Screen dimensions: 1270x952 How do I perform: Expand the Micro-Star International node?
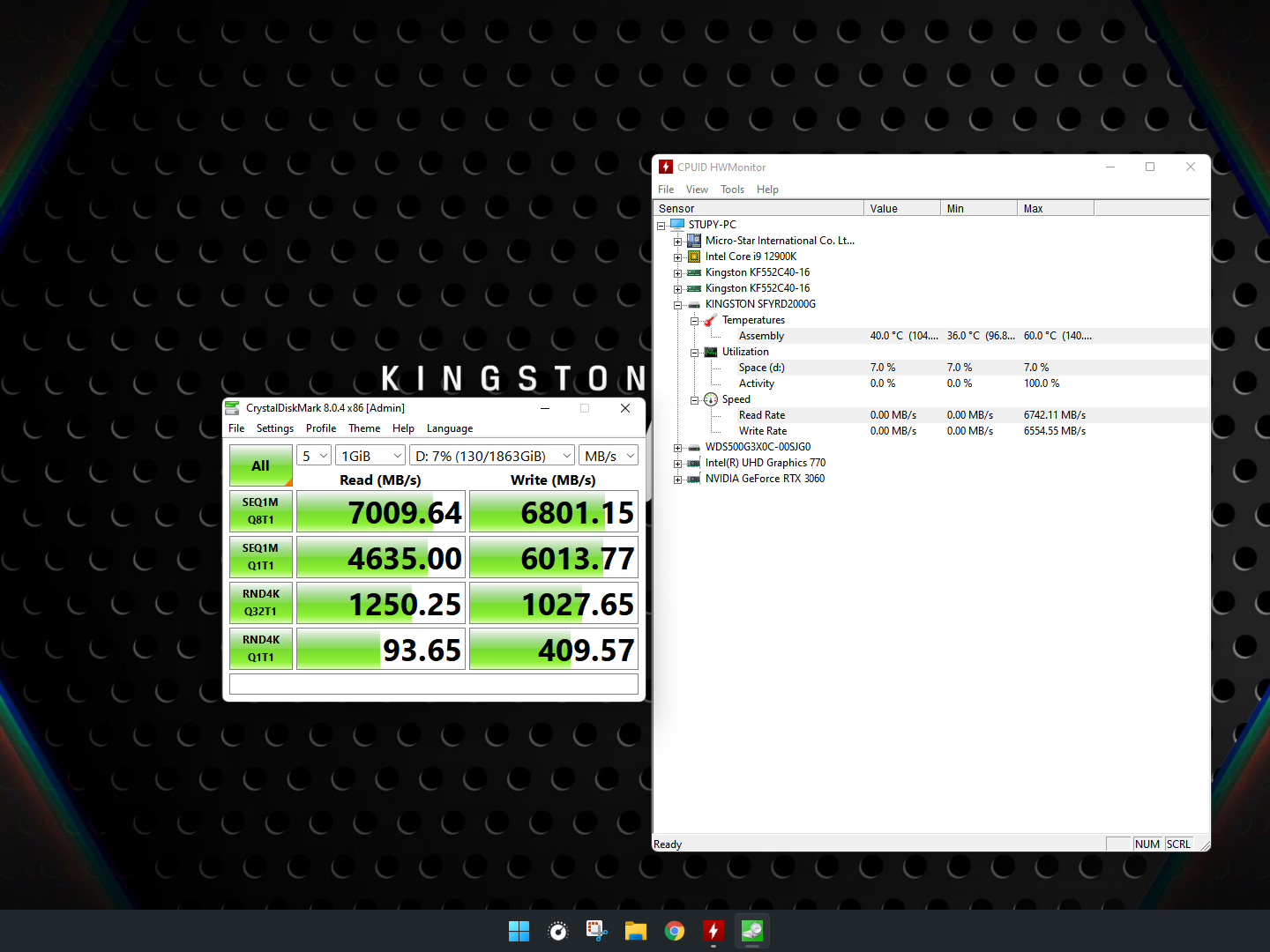click(x=677, y=242)
